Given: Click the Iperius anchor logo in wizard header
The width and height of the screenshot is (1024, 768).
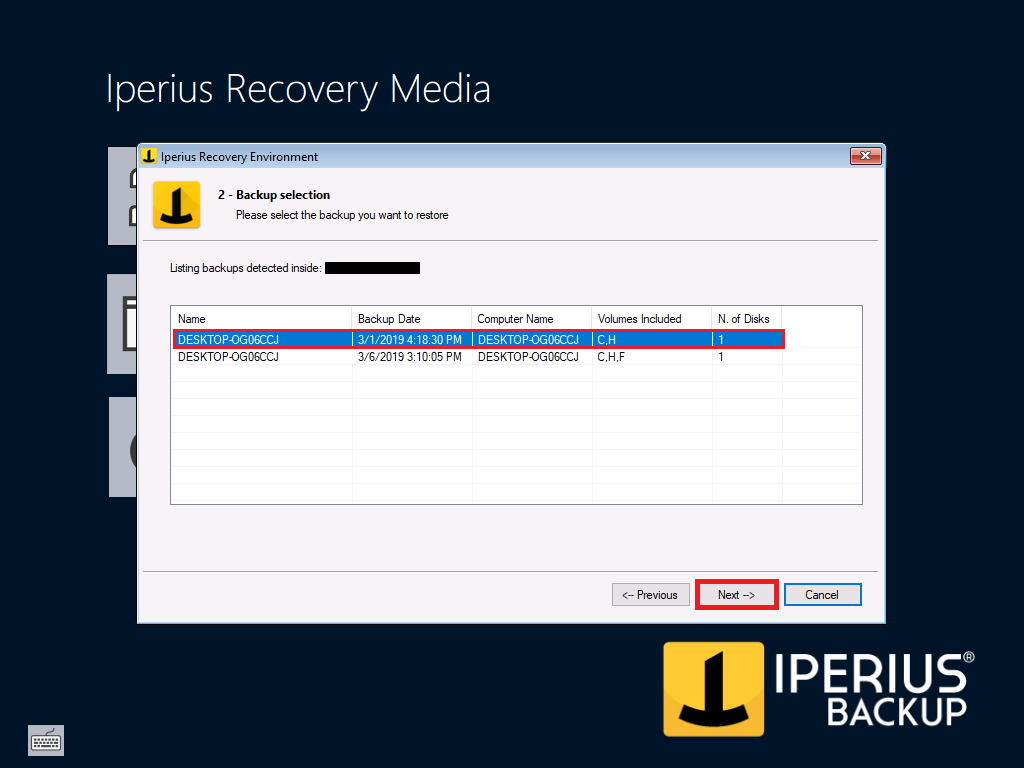Looking at the screenshot, I should (176, 205).
